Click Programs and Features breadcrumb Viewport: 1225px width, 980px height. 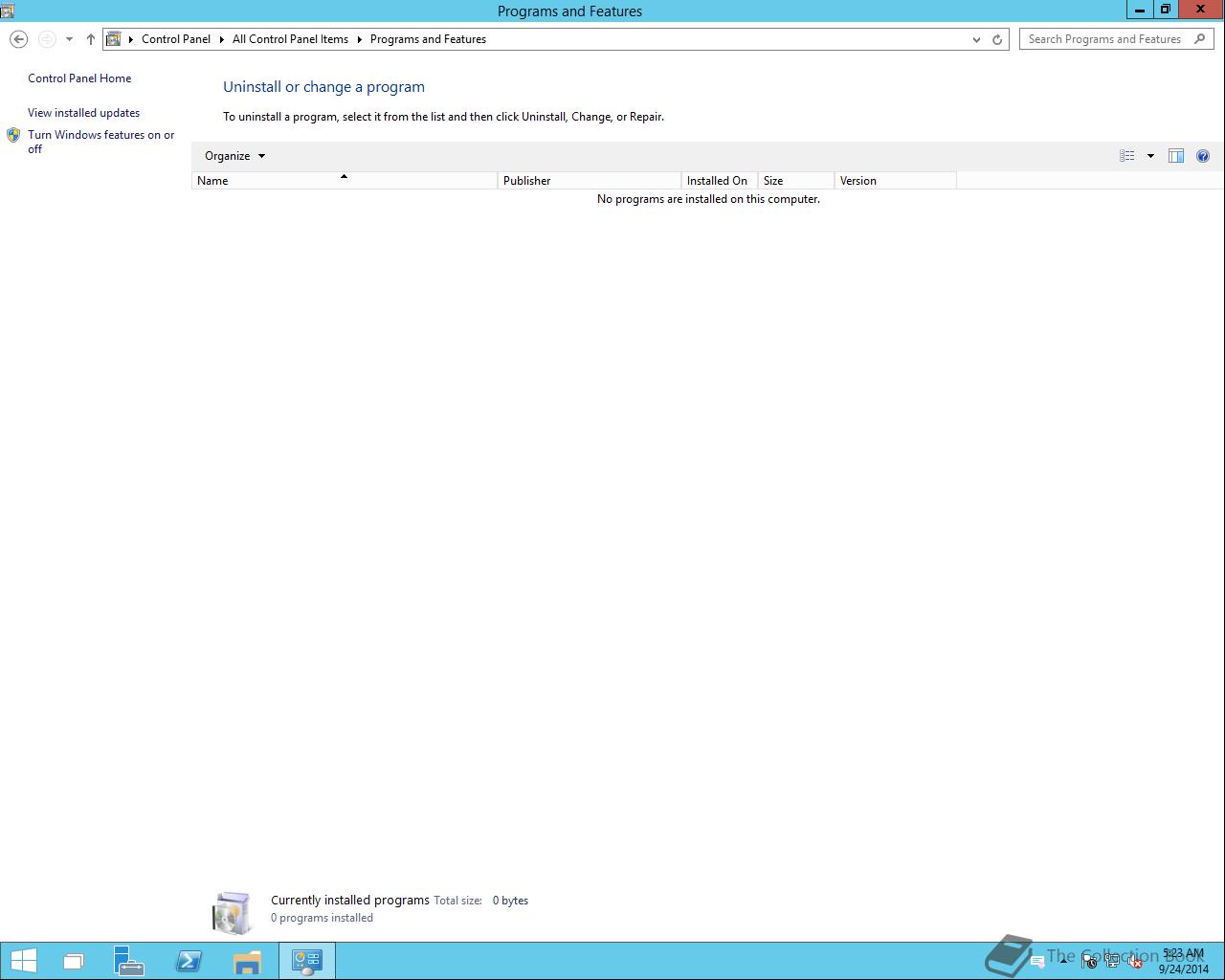pos(428,39)
